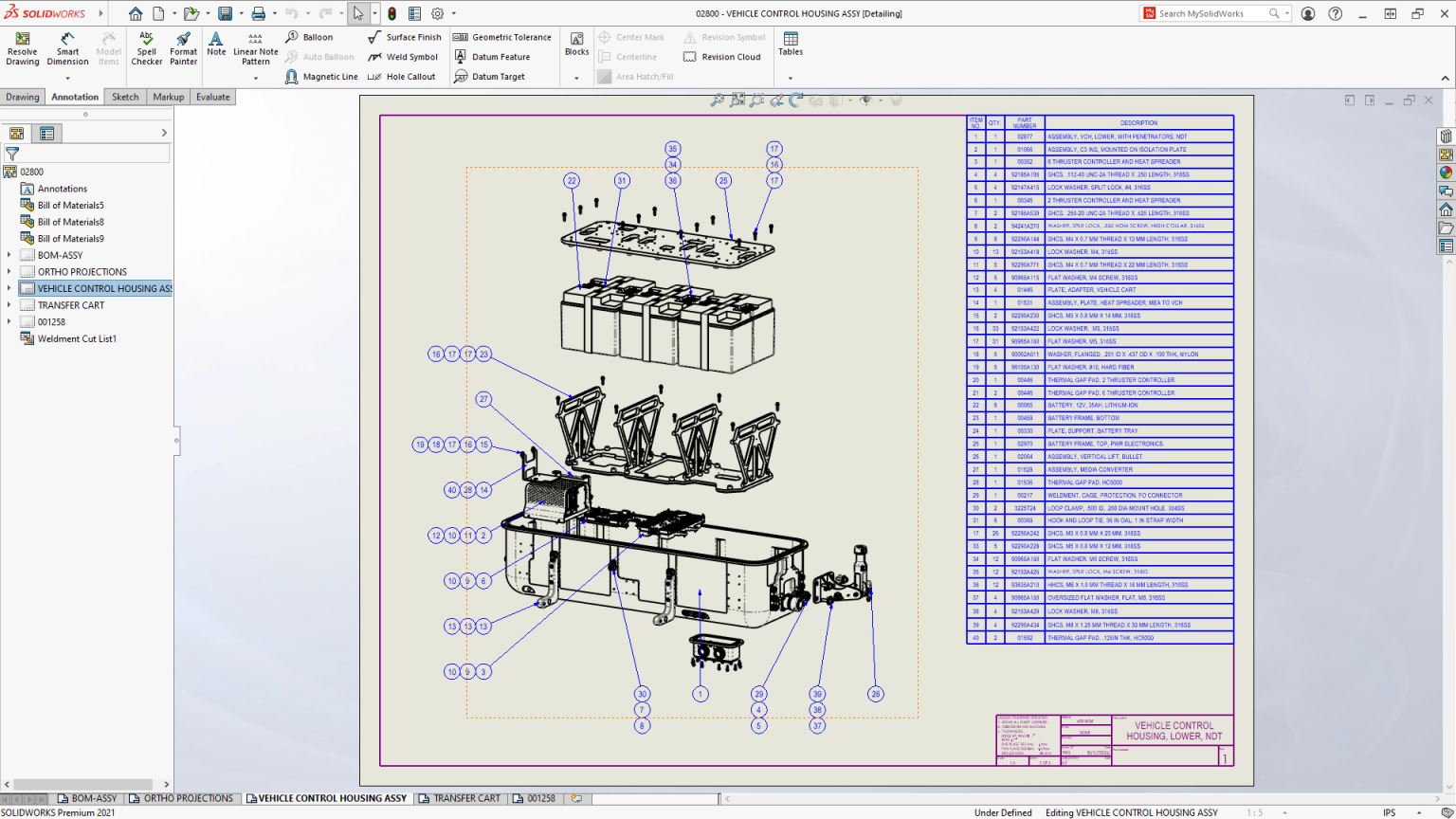Insert a Geometric Tolerance

pos(502,37)
